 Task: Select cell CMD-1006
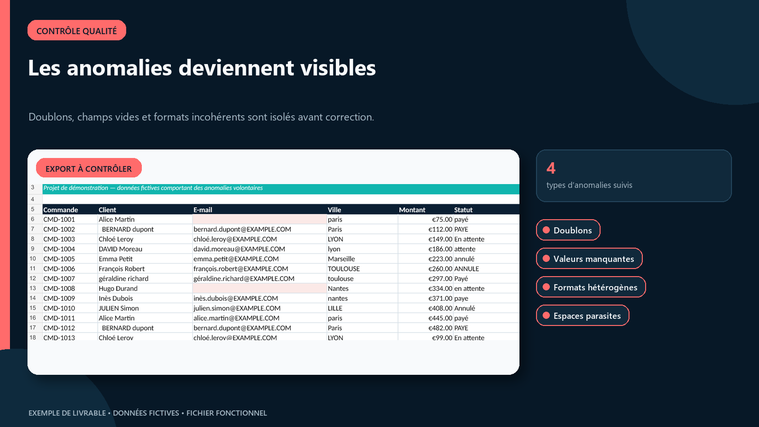click(70, 269)
